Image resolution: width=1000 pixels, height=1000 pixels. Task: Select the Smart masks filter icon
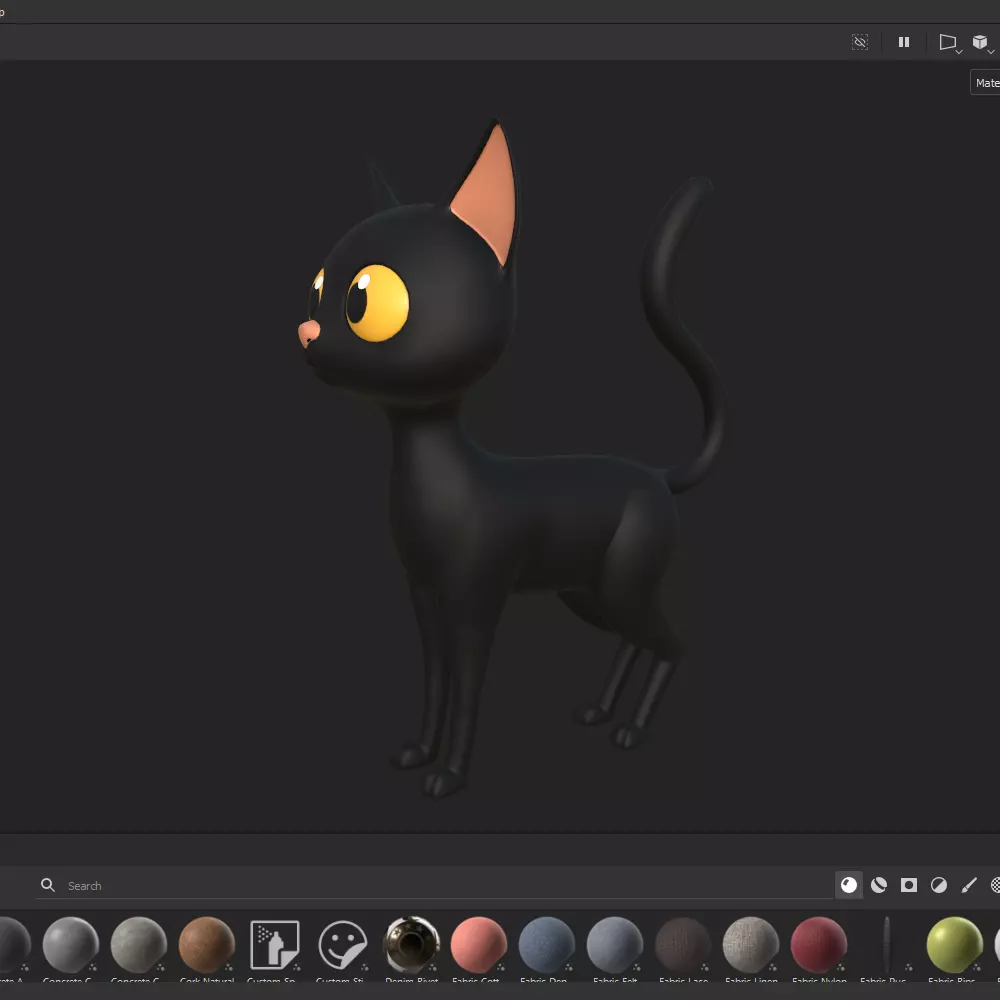(909, 885)
